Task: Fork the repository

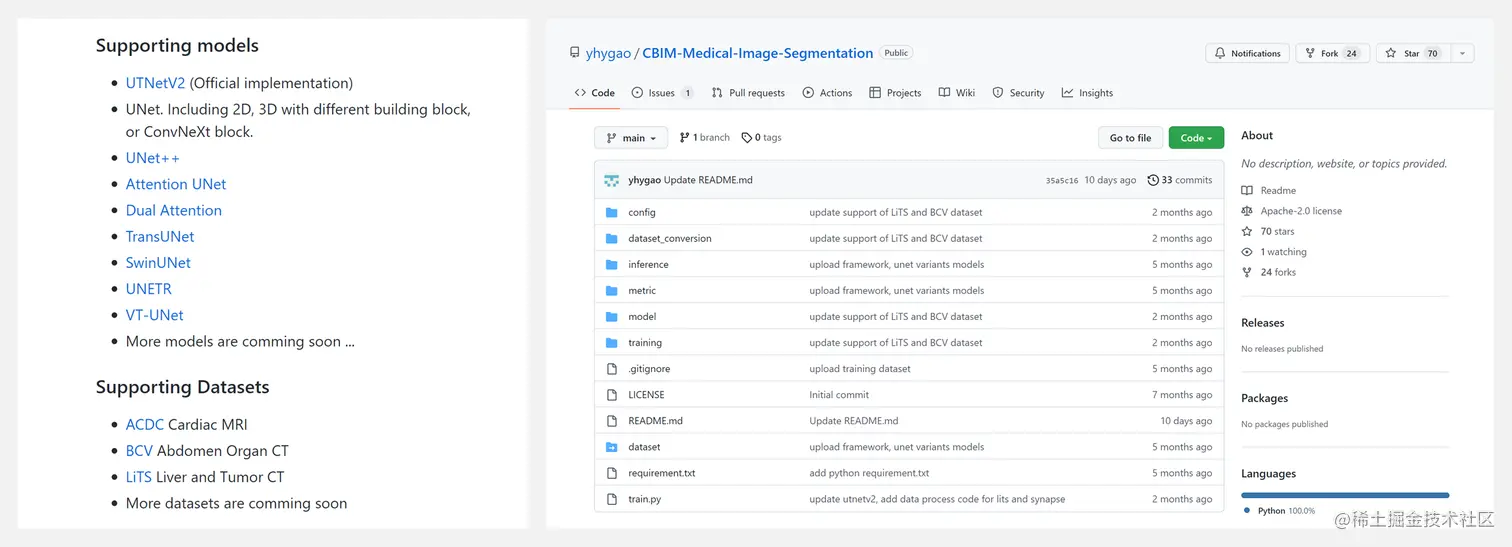Action: [x=1332, y=53]
